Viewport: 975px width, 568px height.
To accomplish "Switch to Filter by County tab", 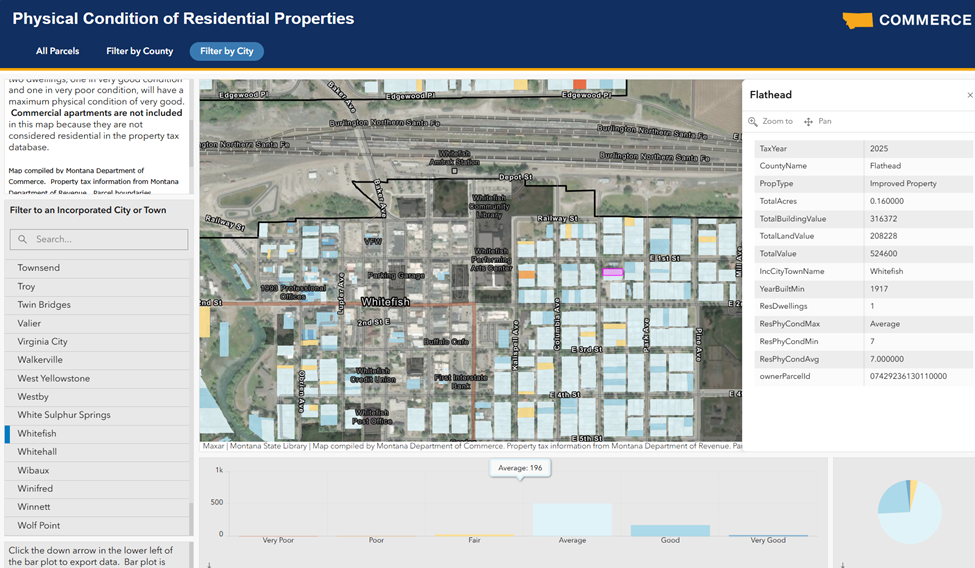I will point(140,51).
